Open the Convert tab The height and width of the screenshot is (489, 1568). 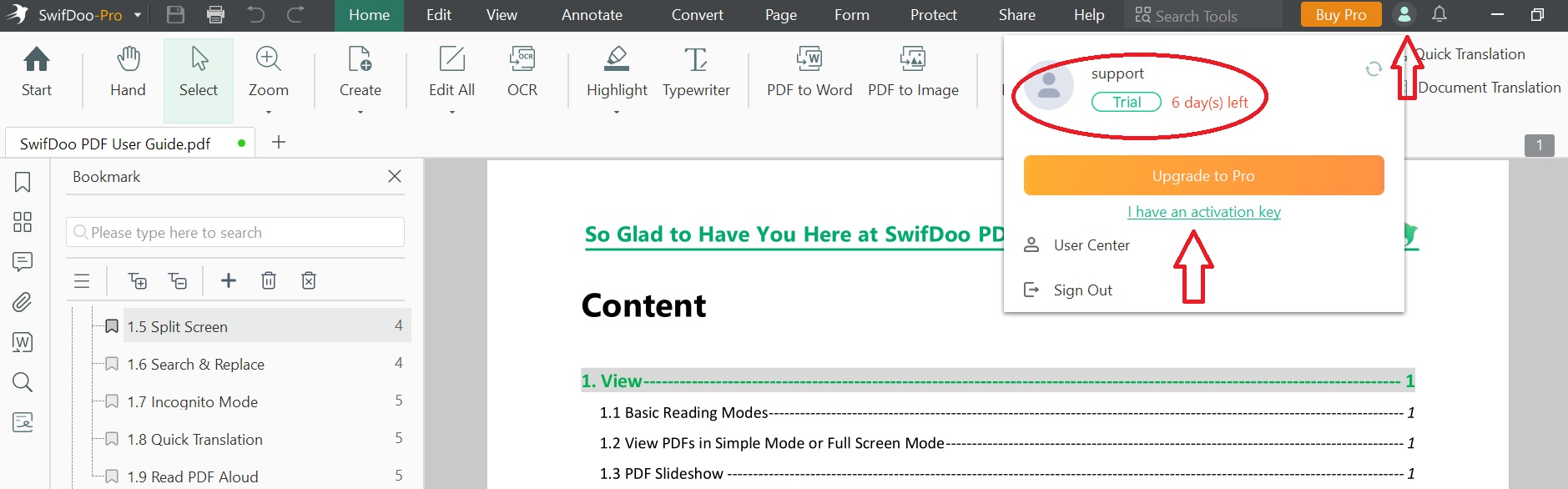[698, 15]
